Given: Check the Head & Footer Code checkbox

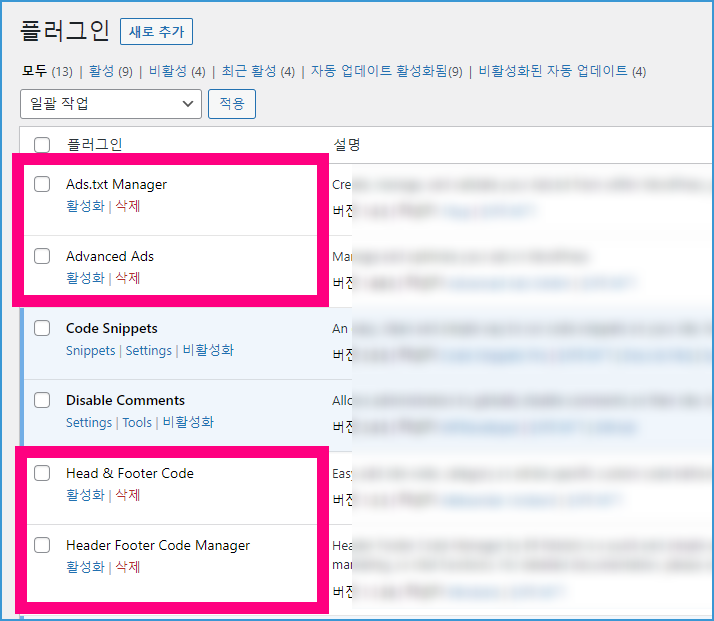Looking at the screenshot, I should pyautogui.click(x=42, y=473).
